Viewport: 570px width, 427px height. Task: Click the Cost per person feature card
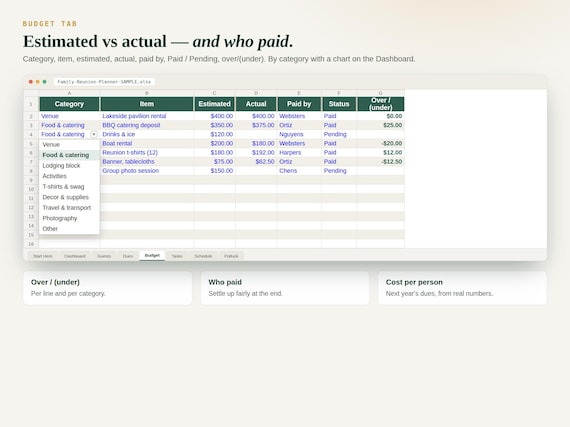coord(462,288)
